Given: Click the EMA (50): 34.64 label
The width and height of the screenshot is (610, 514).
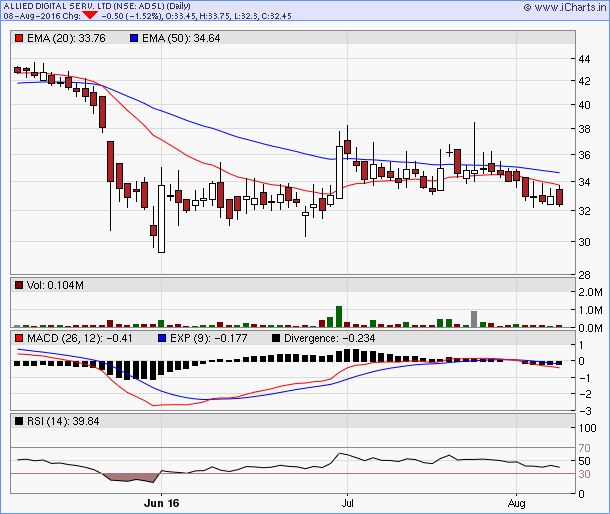Looking at the screenshot, I should click(x=181, y=38).
